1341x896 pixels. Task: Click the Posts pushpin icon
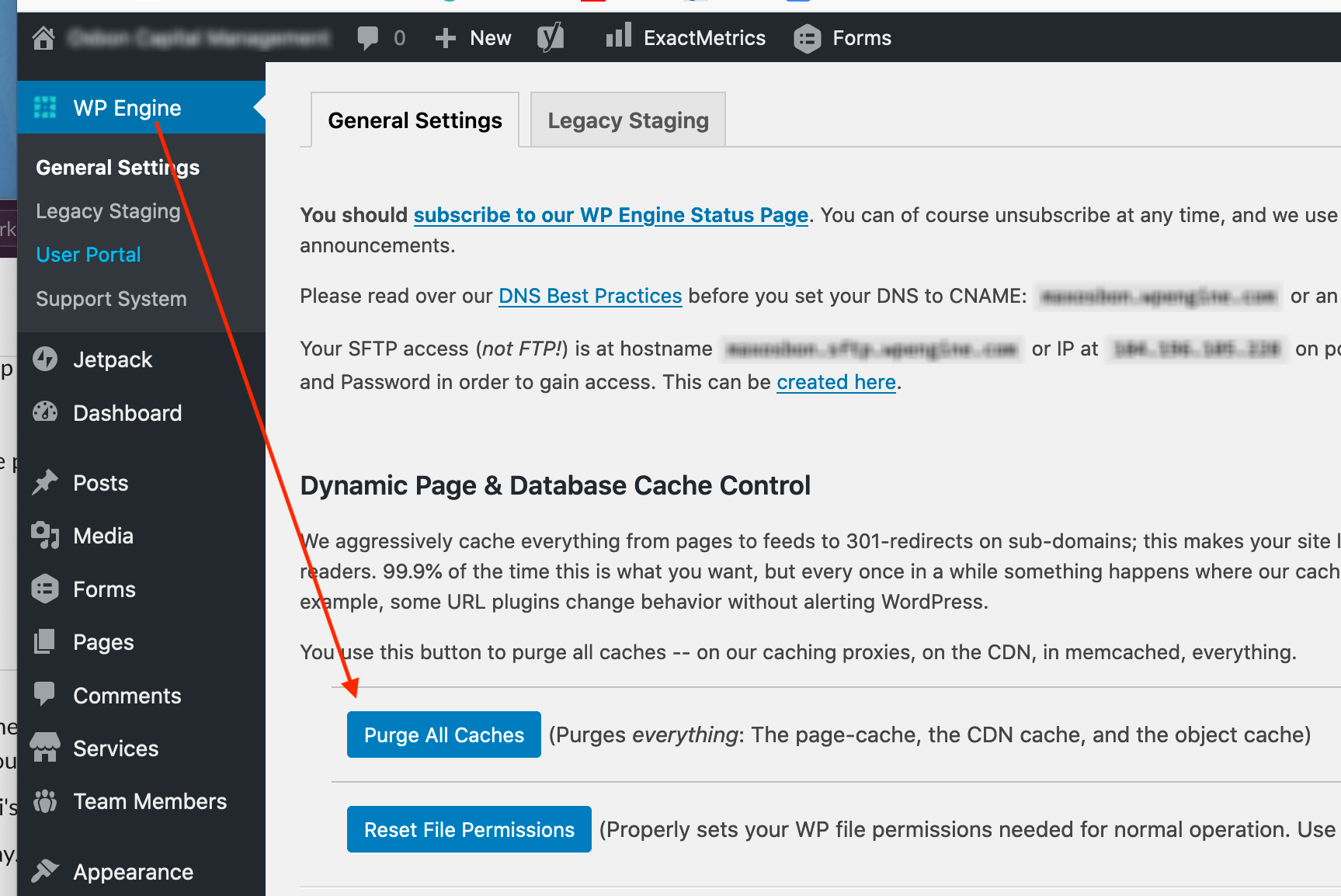[45, 482]
